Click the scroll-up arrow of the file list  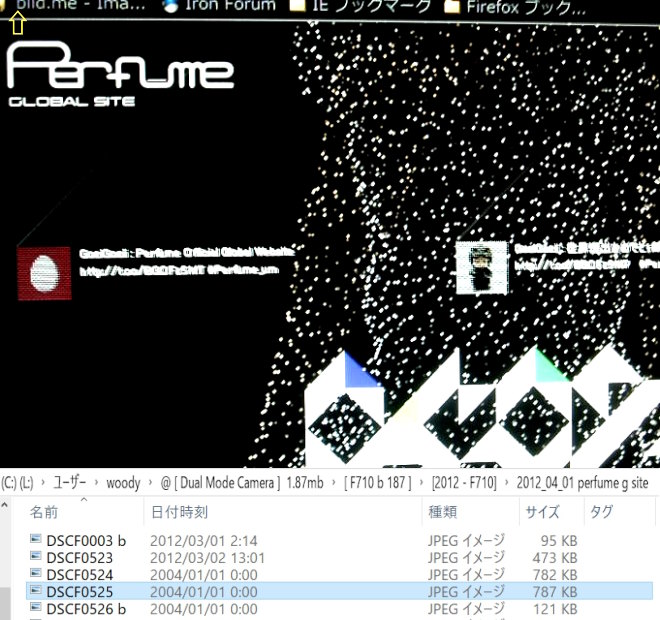[x=5, y=504]
